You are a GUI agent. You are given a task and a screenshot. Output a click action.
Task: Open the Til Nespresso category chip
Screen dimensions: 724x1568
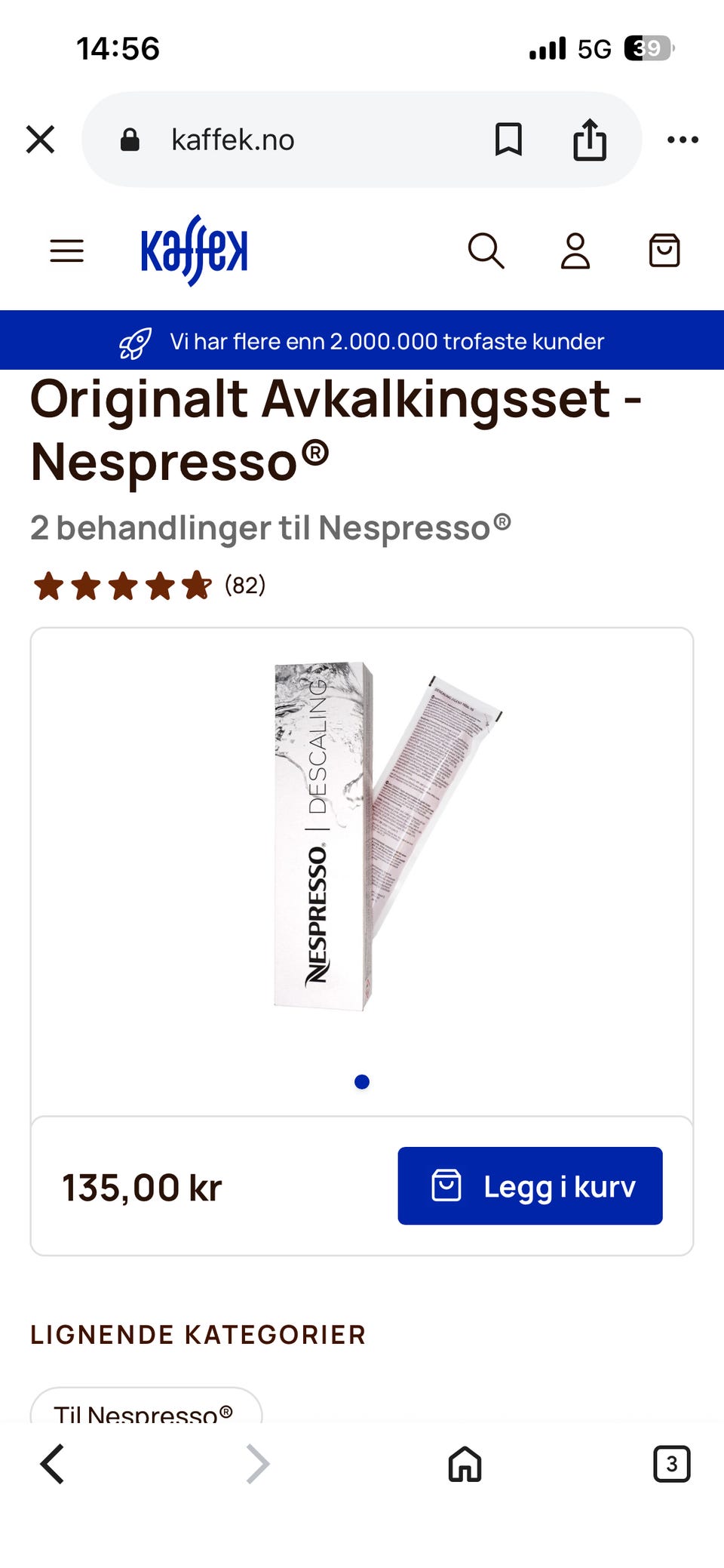point(146,1407)
